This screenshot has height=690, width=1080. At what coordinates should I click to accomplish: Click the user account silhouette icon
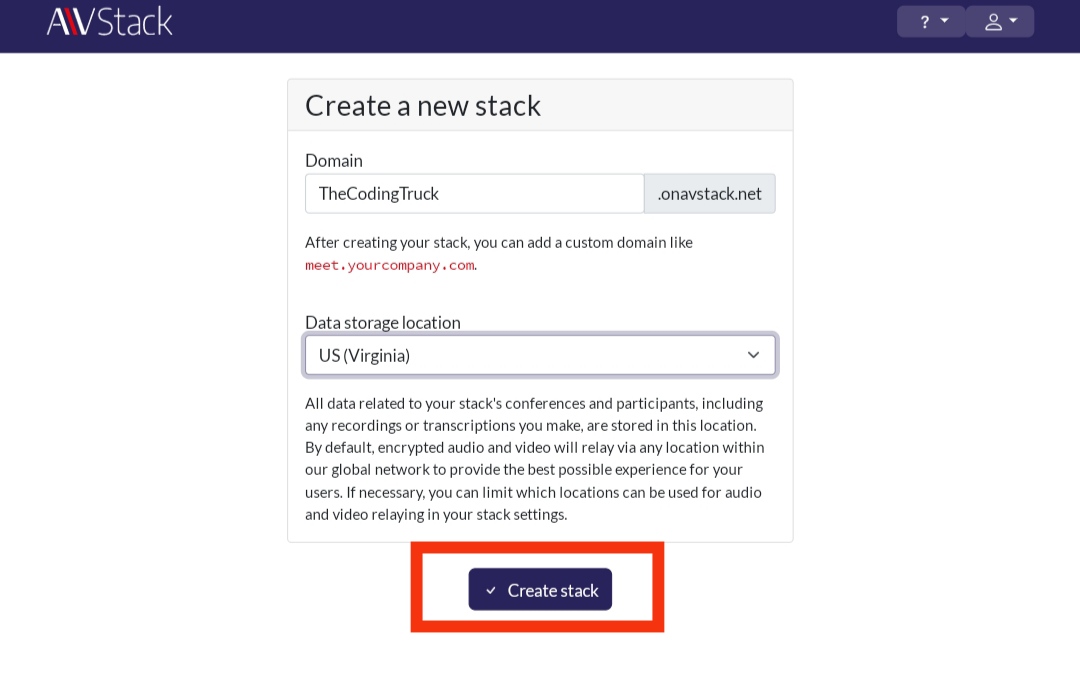pos(993,22)
